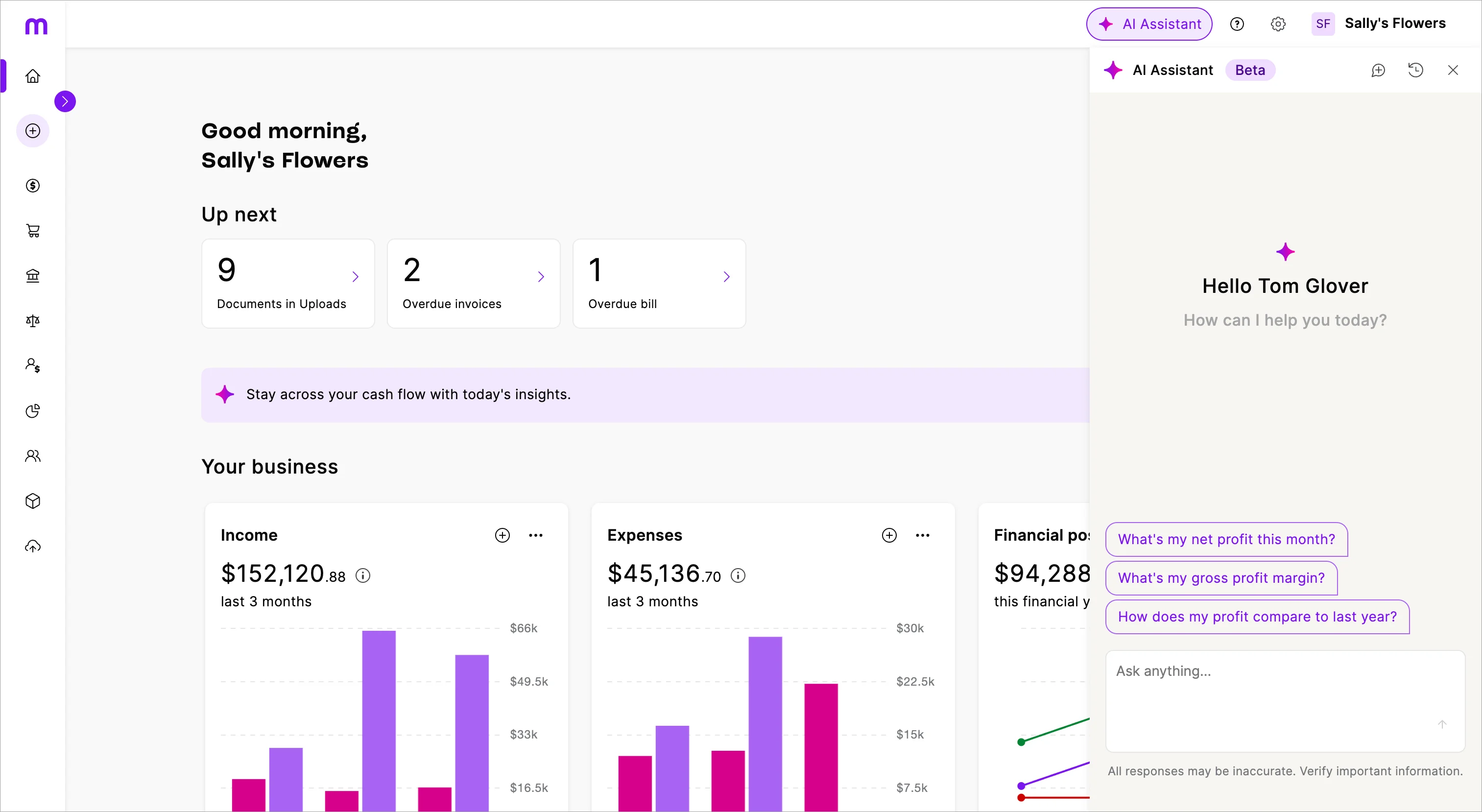The height and width of the screenshot is (812, 1482).
Task: Show info for Expenses total amount
Action: (x=738, y=575)
